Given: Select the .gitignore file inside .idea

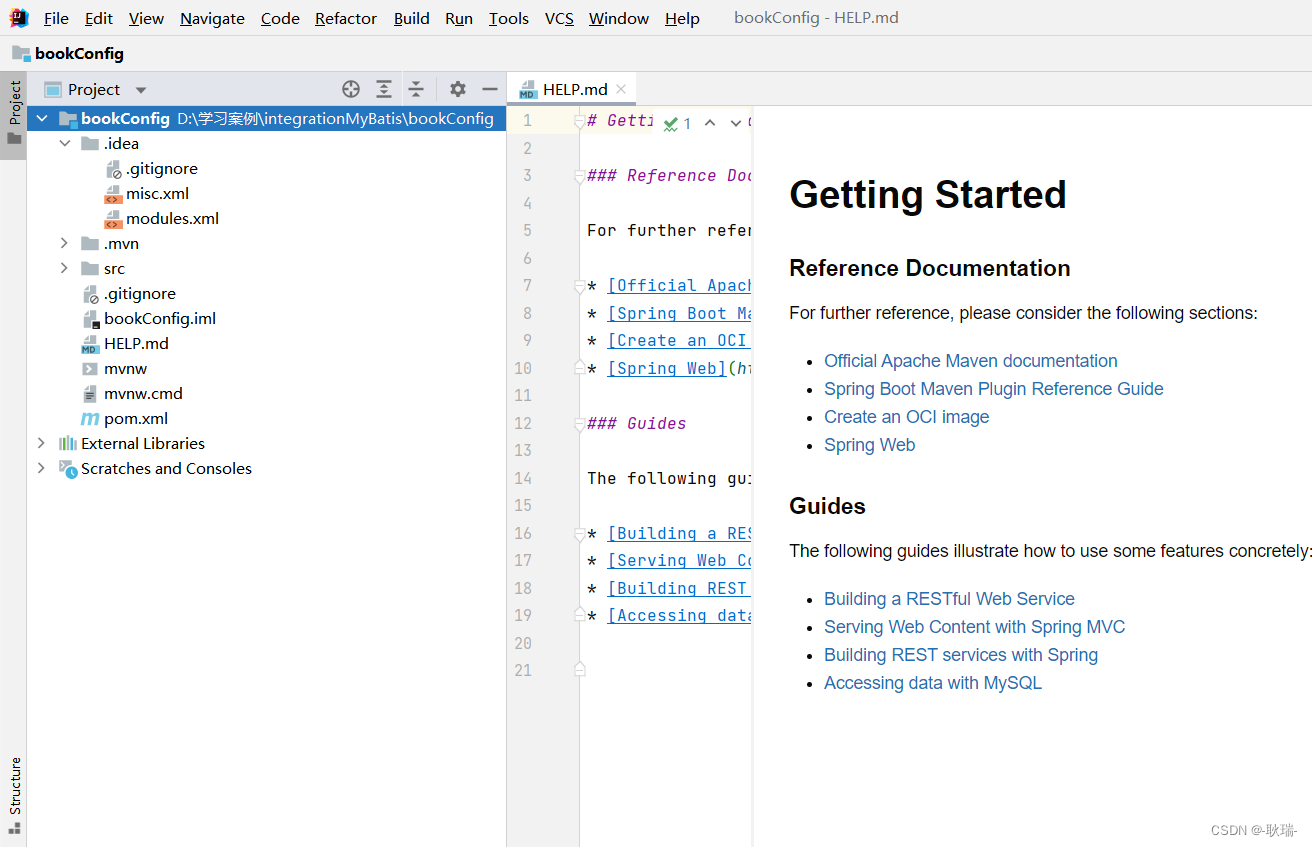Looking at the screenshot, I should (161, 169).
